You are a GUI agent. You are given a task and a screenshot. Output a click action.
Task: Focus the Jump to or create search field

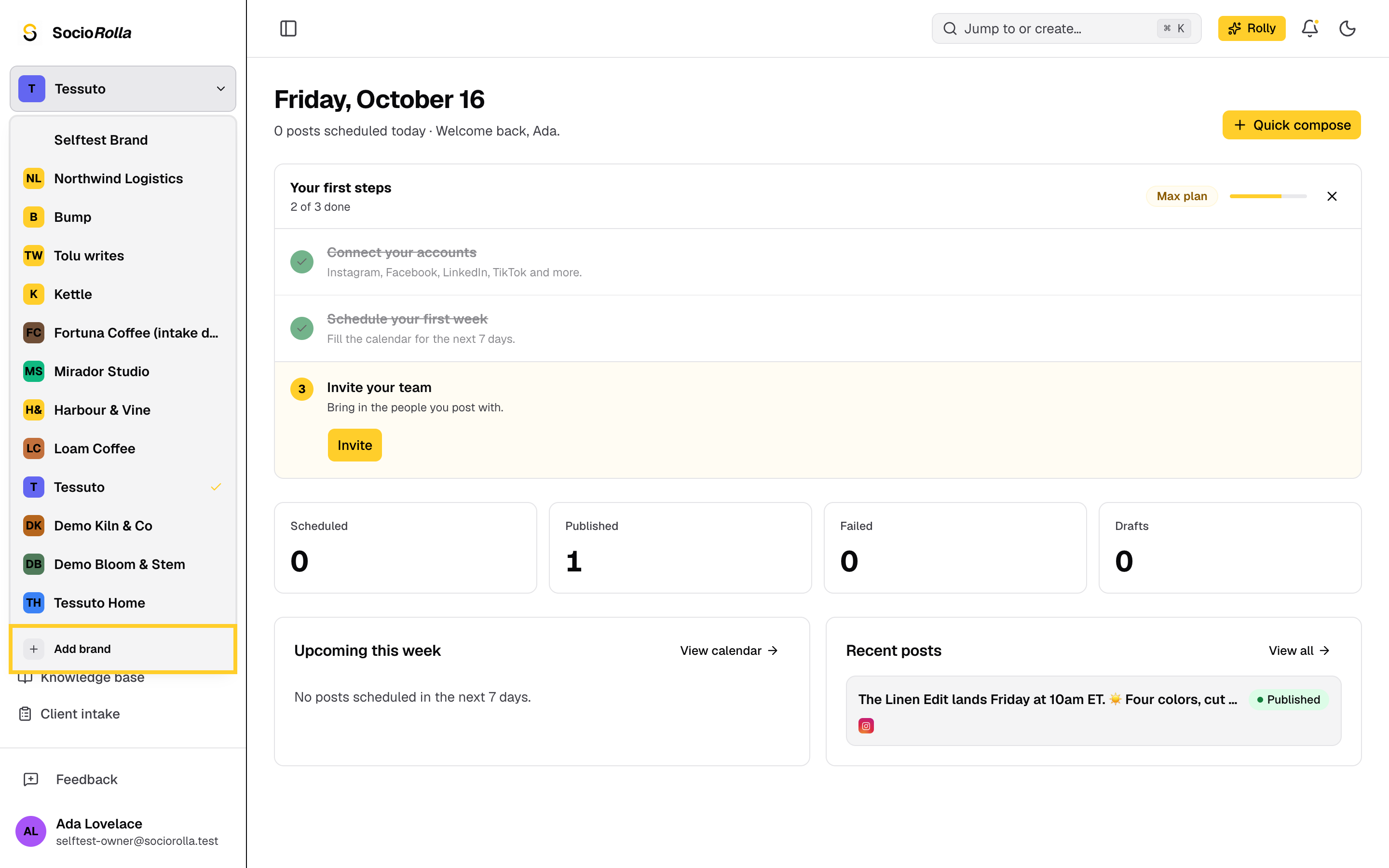[x=1066, y=29]
